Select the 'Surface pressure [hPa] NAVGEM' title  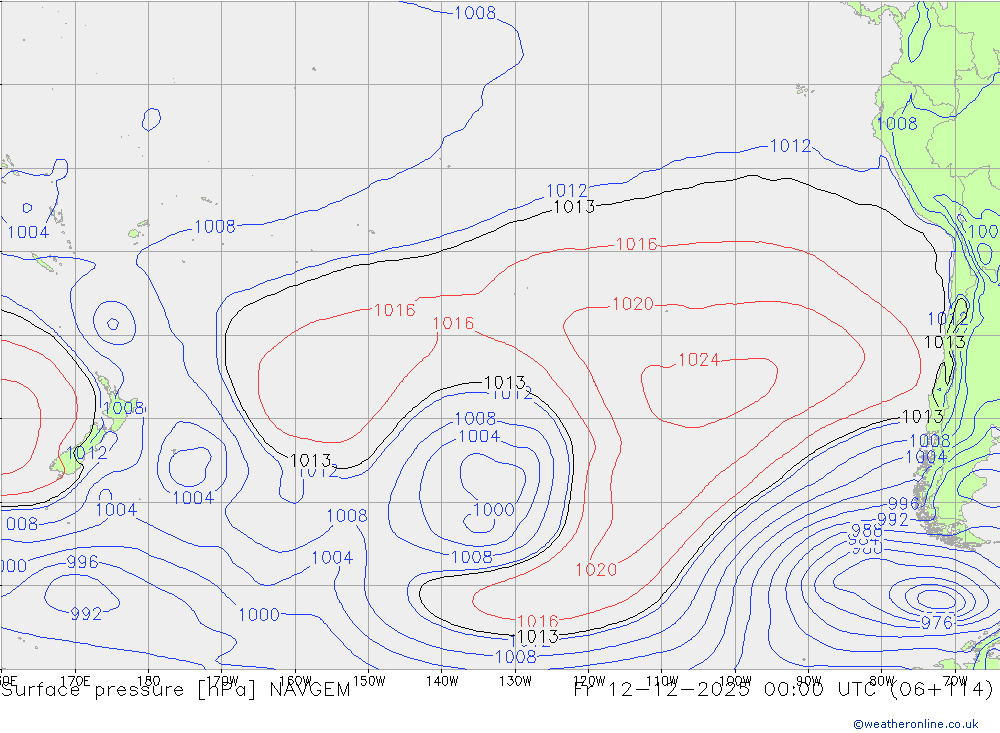click(x=176, y=690)
